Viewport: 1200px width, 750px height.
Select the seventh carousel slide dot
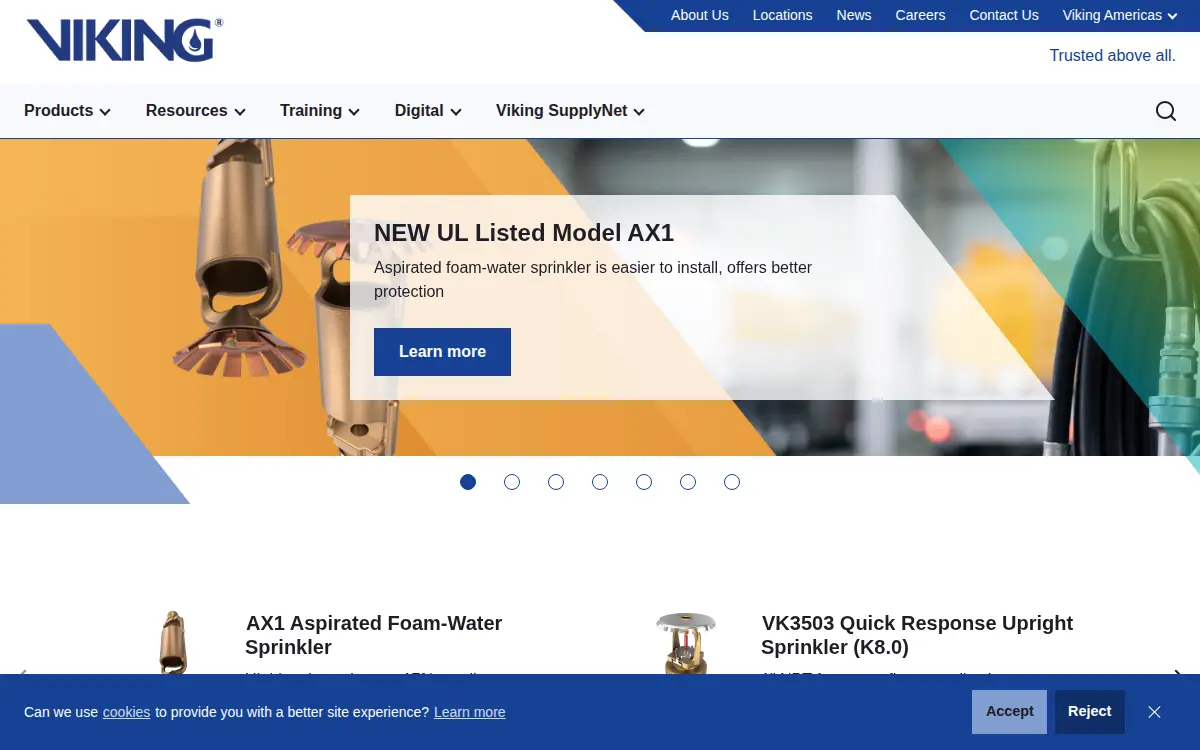pos(732,482)
